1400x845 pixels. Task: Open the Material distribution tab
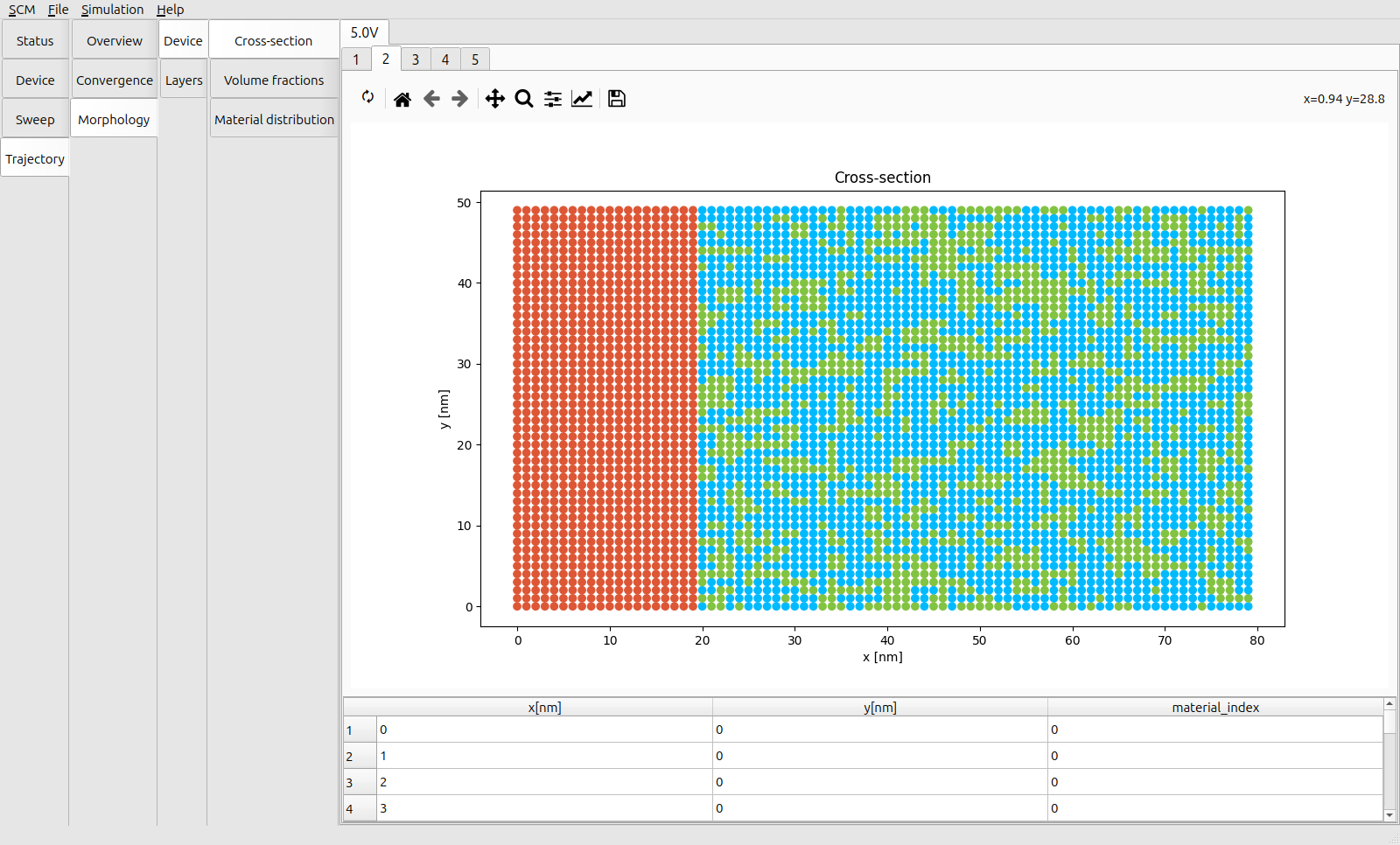click(274, 120)
